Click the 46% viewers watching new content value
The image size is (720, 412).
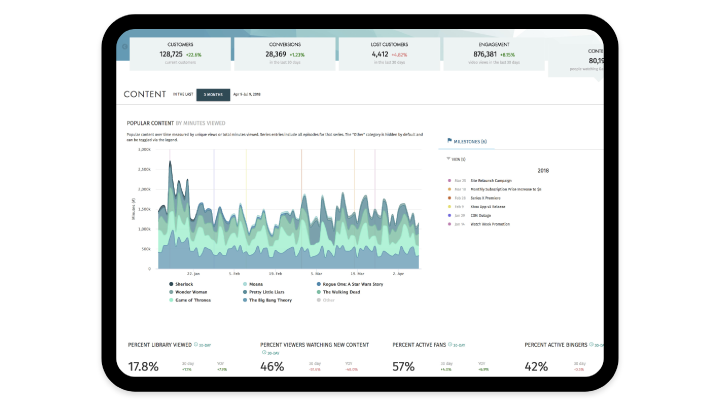point(272,367)
